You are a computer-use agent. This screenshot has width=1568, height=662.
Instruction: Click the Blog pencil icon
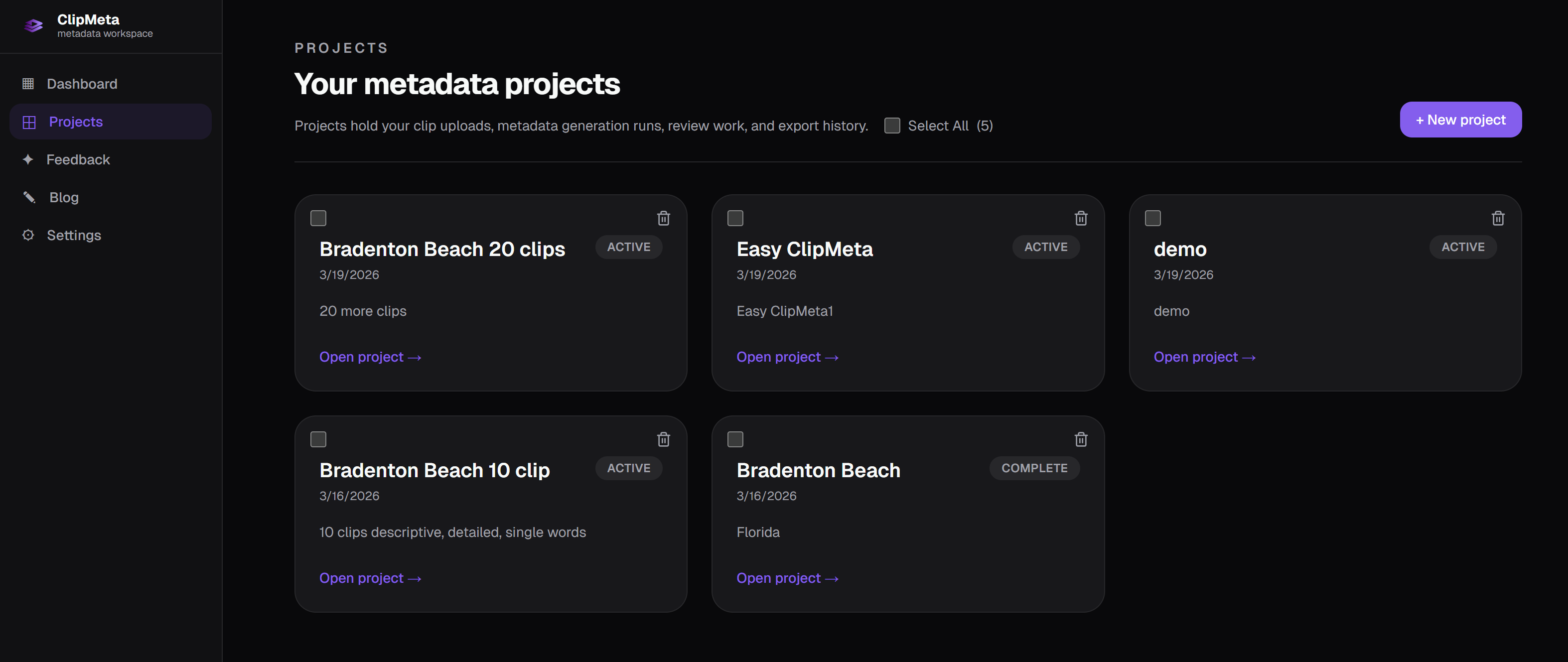pos(28,197)
